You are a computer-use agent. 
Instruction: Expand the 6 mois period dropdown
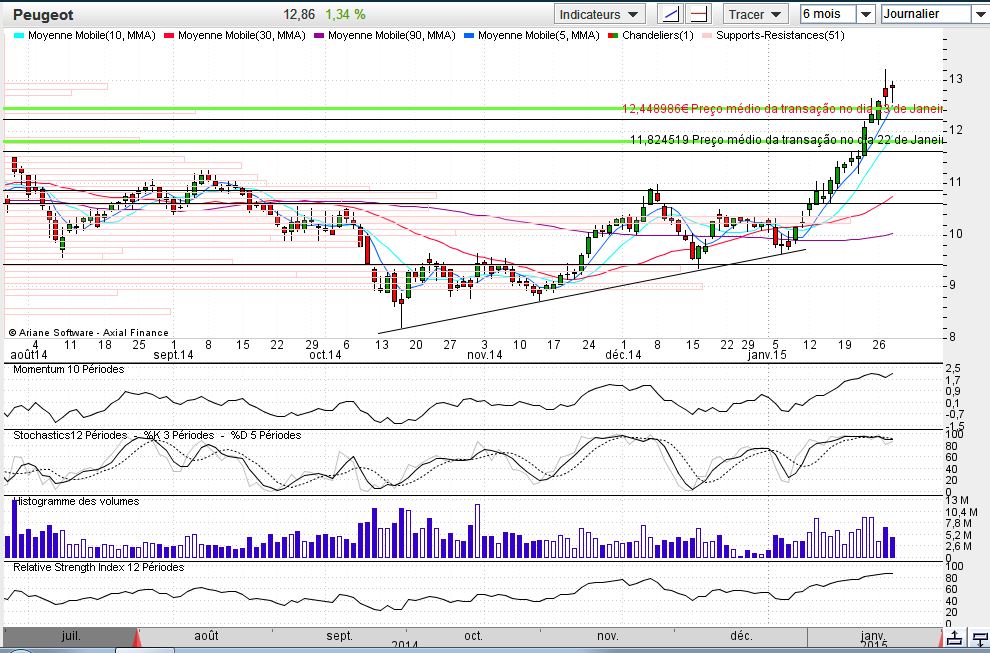tap(865, 14)
